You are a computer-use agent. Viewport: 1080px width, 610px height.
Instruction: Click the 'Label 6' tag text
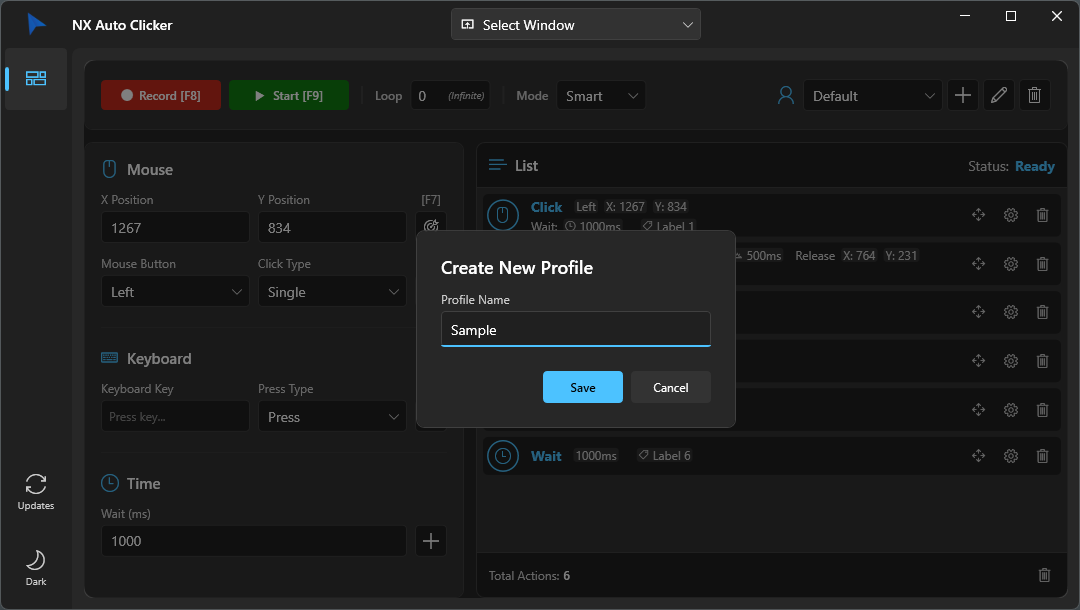click(671, 455)
